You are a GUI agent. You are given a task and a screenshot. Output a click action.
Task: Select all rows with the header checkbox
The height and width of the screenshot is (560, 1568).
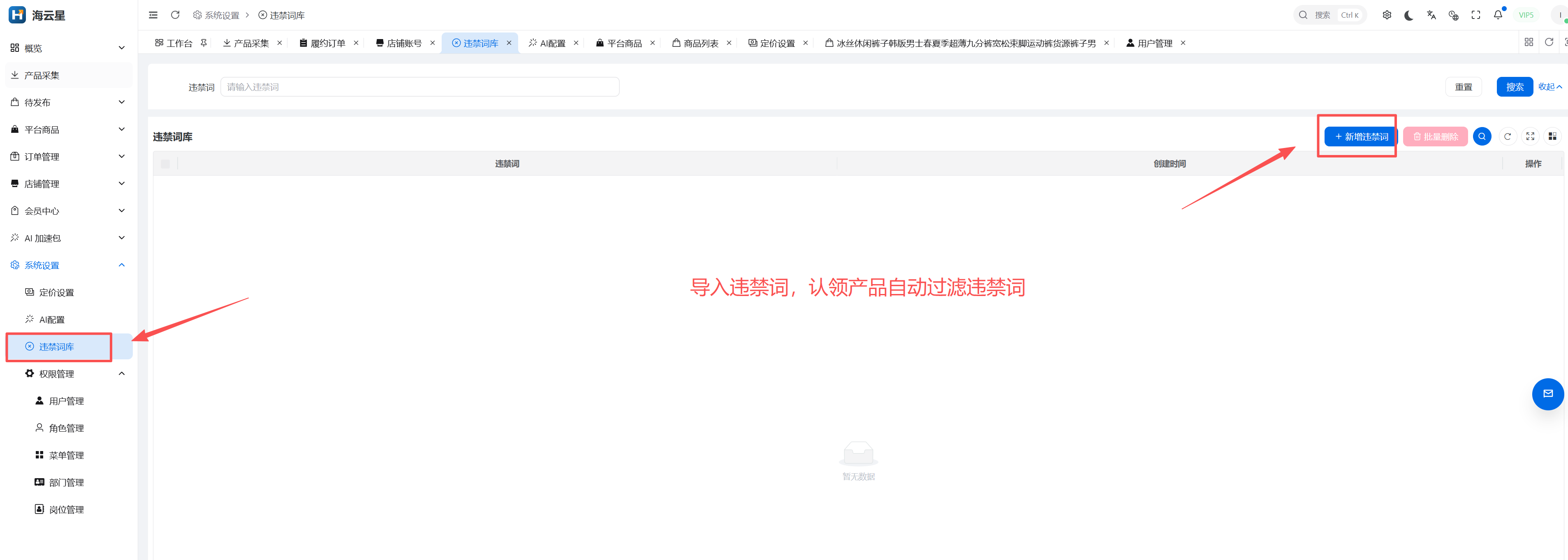pos(166,164)
